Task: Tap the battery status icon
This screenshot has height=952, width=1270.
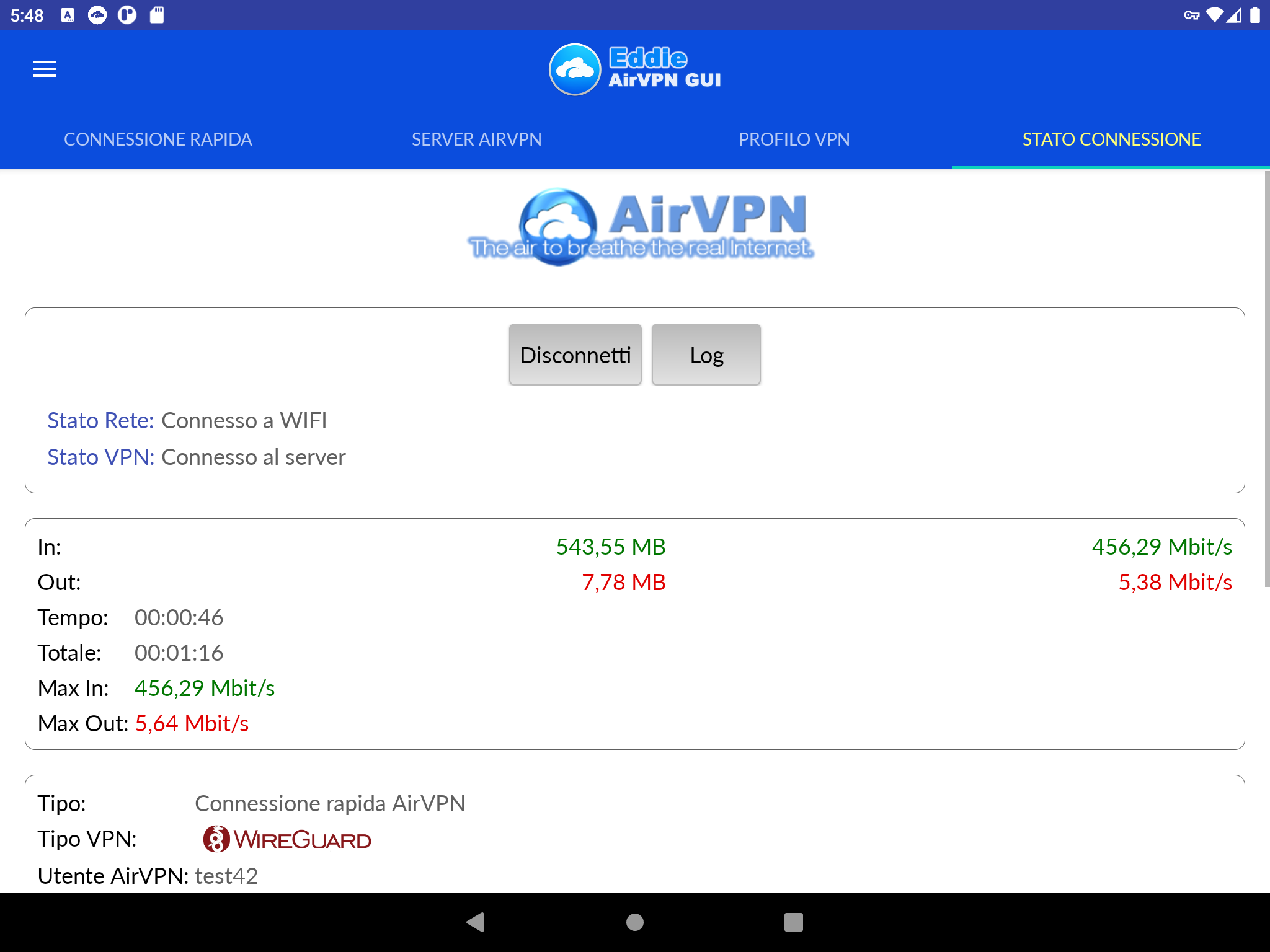Action: 1255,15
